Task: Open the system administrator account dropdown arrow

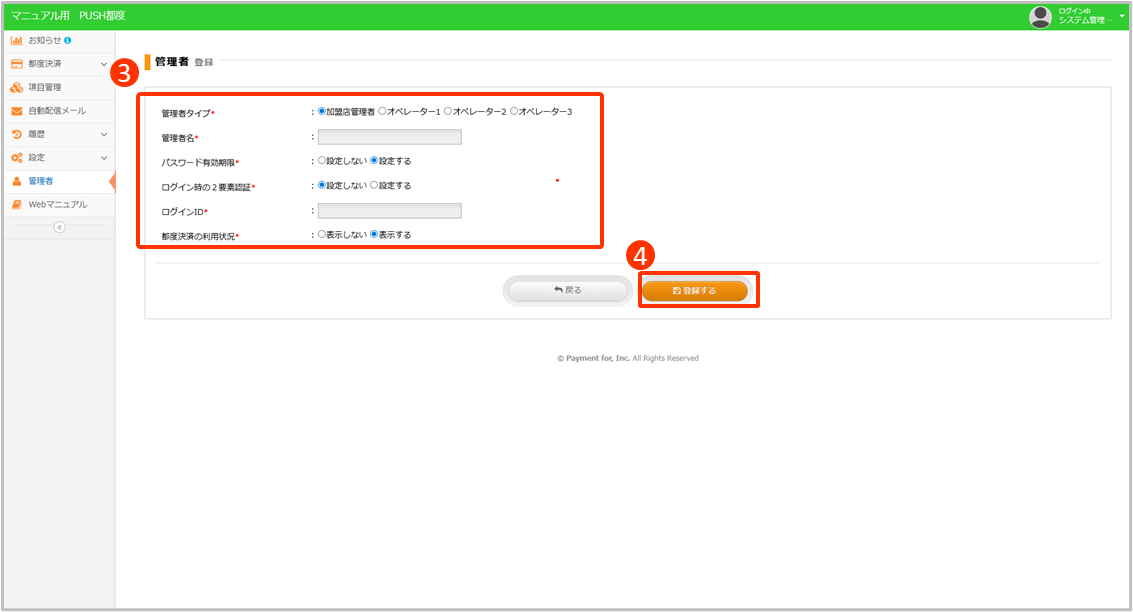Action: (x=1122, y=16)
